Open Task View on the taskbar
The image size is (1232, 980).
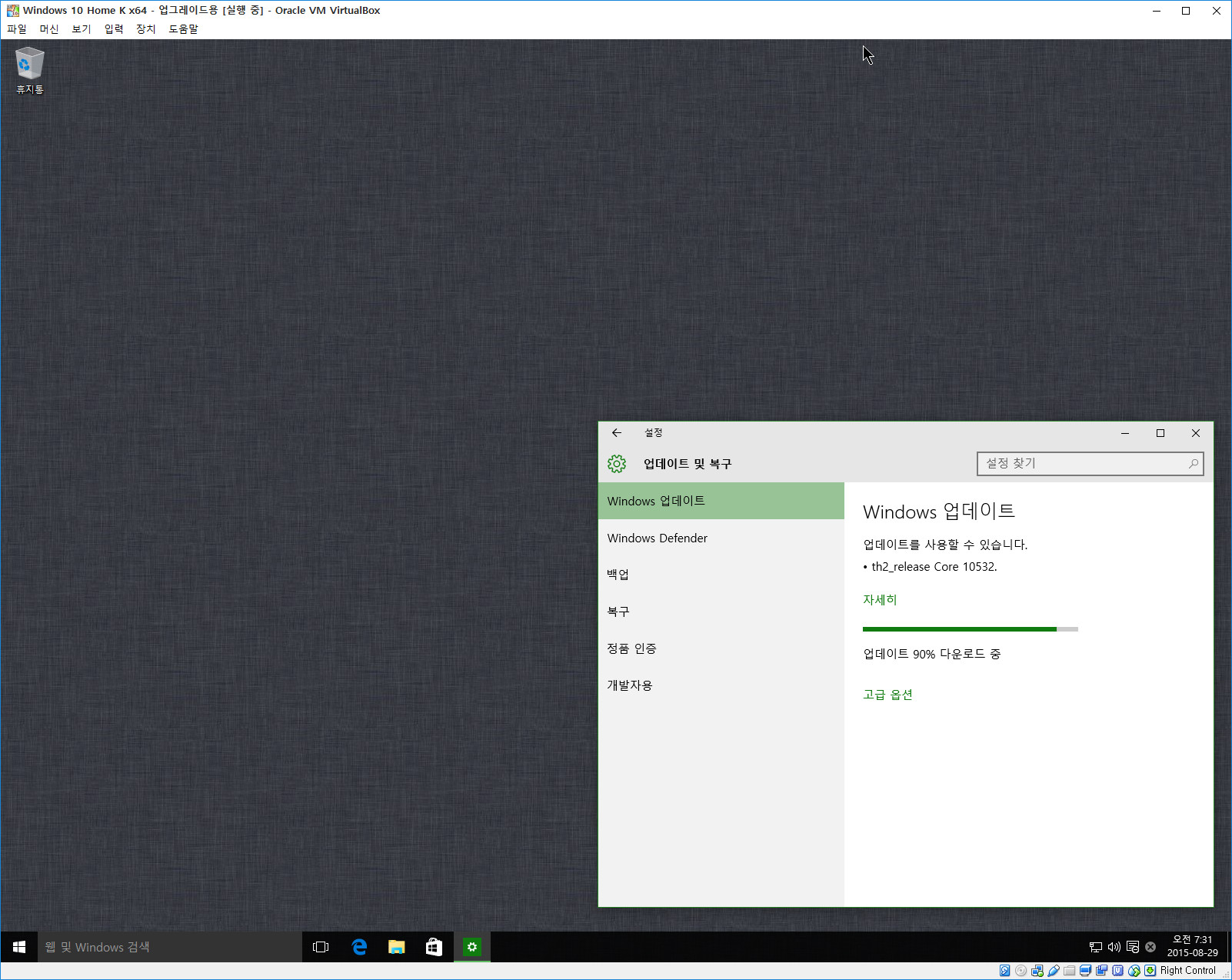(x=321, y=947)
